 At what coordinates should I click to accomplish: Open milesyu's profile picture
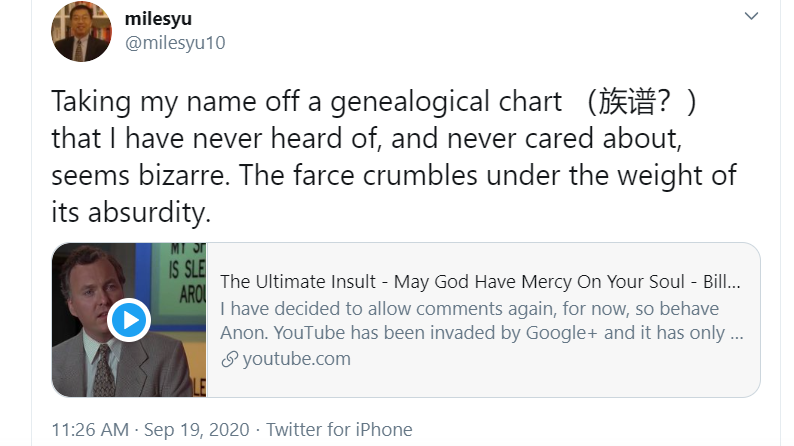[81, 31]
